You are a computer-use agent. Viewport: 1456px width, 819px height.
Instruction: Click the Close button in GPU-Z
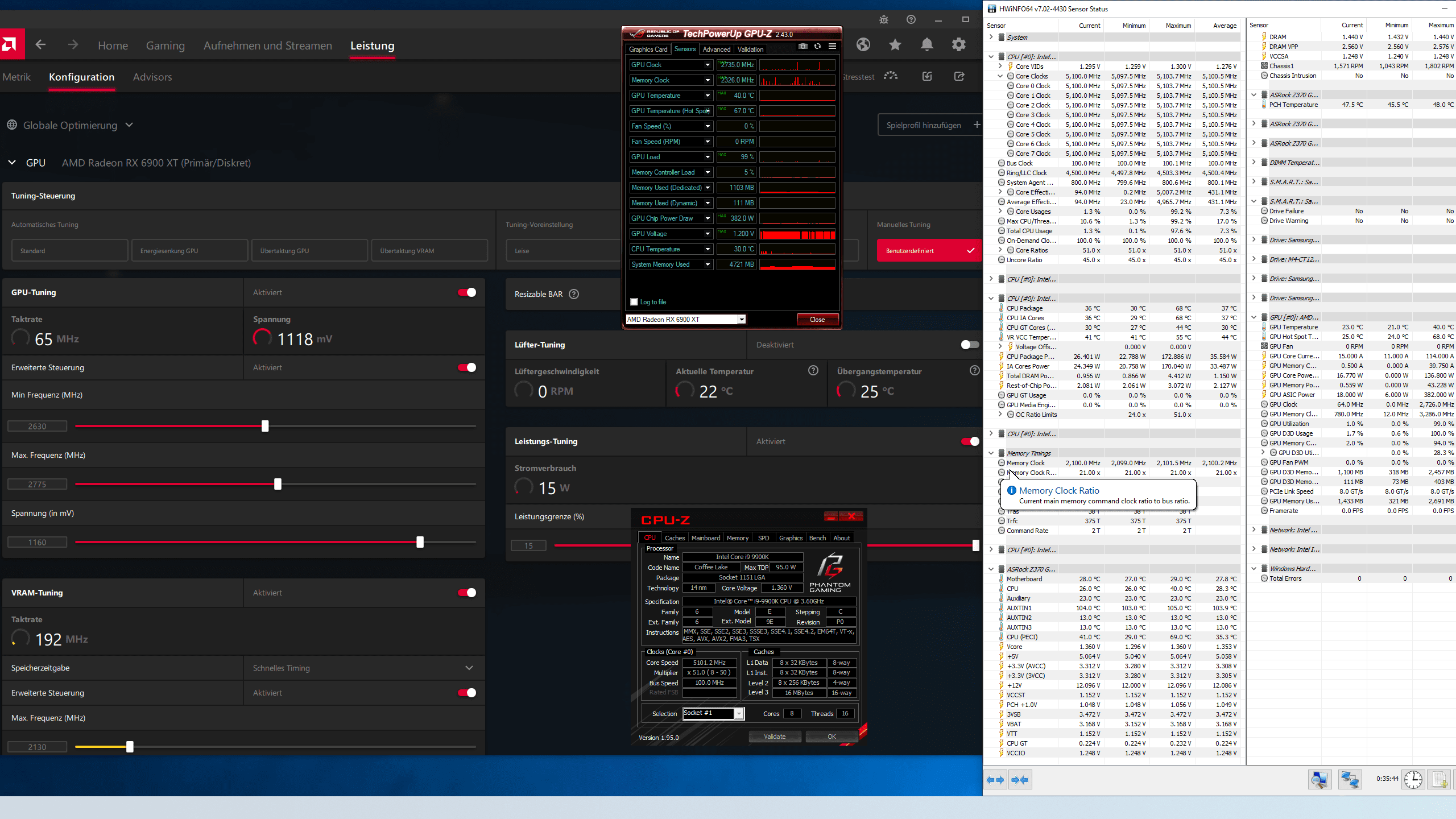(817, 320)
